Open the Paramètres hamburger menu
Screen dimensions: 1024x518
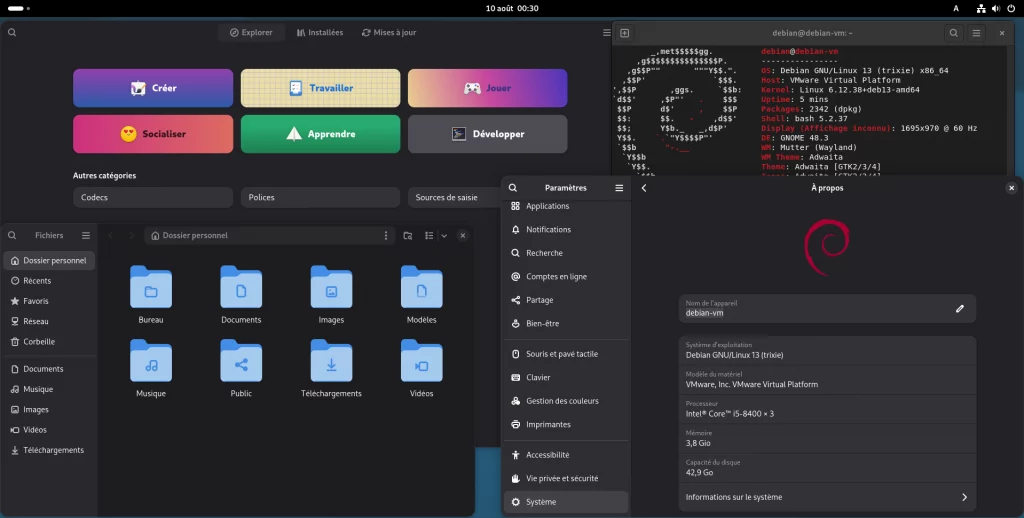click(619, 188)
